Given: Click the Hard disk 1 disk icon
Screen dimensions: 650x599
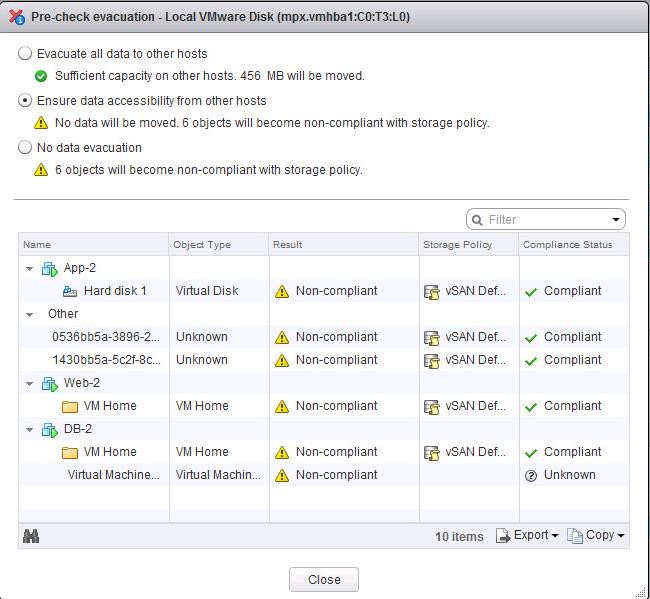Looking at the screenshot, I should pos(70,292).
